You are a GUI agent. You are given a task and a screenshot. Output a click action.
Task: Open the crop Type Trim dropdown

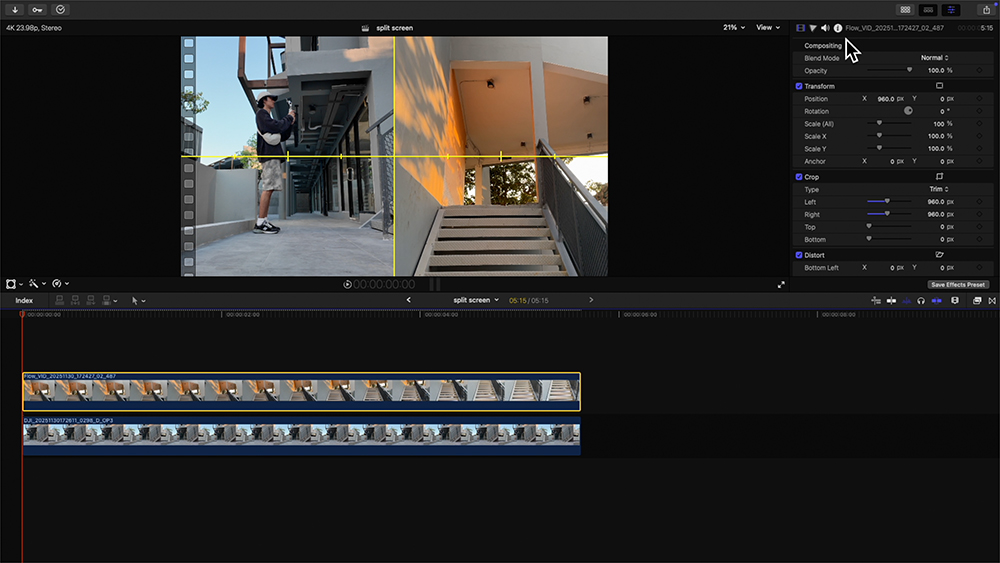click(x=938, y=189)
